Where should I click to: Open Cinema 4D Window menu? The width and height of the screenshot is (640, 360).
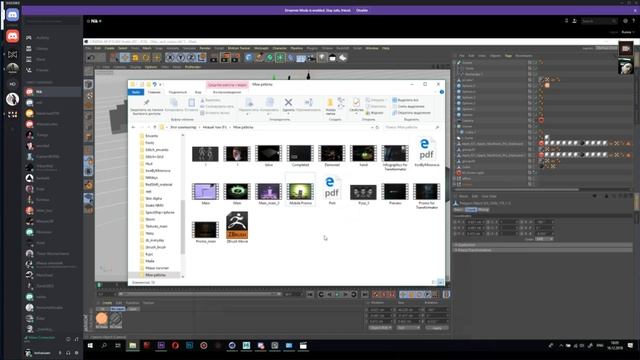click(372, 48)
